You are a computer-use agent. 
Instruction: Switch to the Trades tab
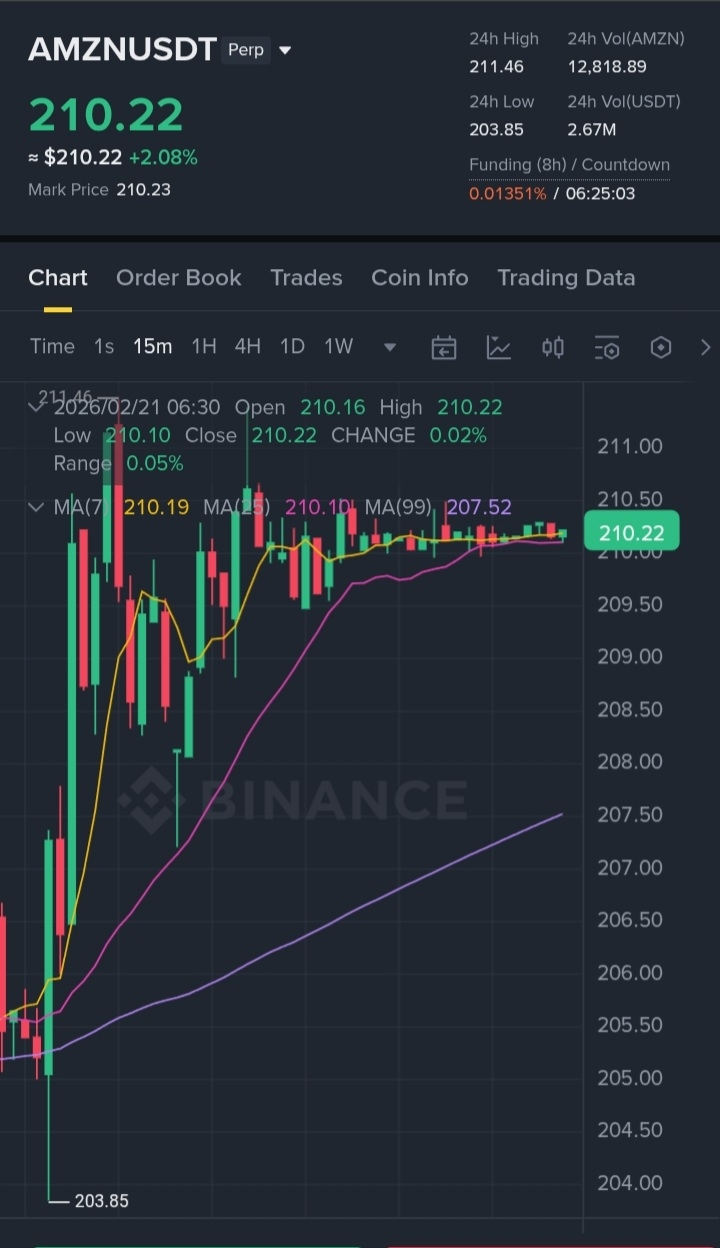click(x=306, y=278)
